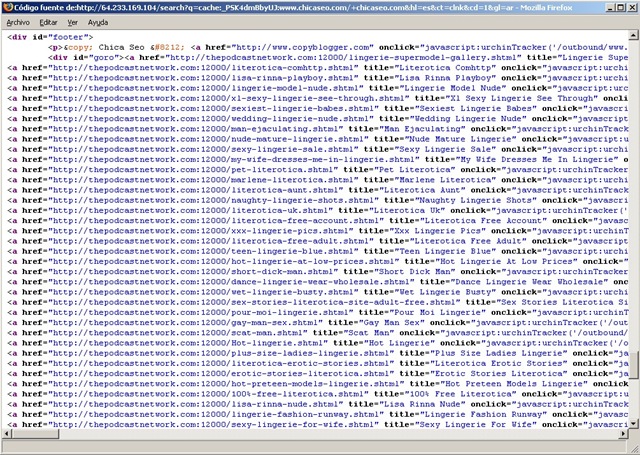Viewport: 640px width, 455px height.
Task: Open the Editar menu
Action: pos(48,23)
